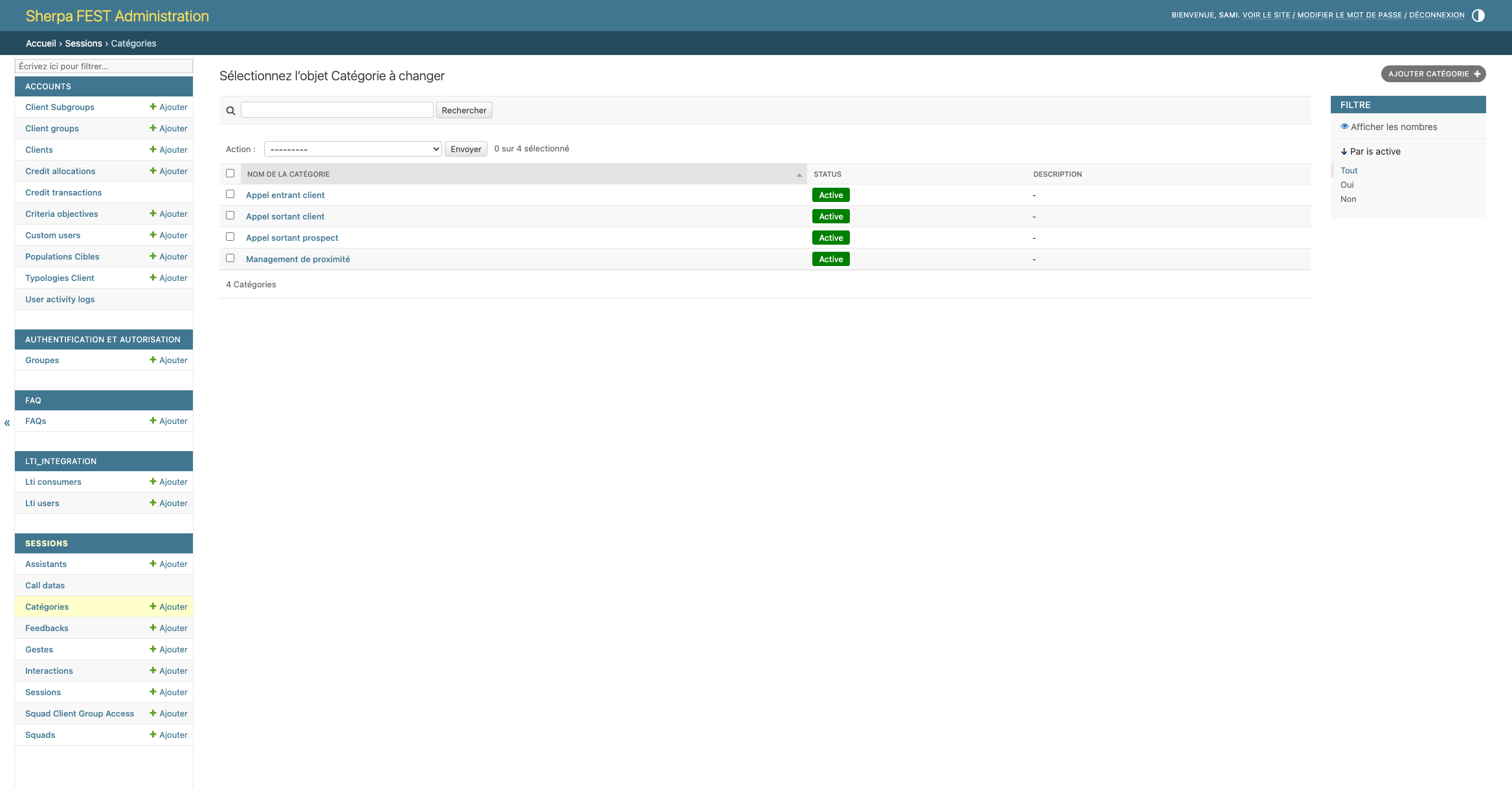
Task: Click the plus Ajouter icon for Squads
Action: [153, 735]
